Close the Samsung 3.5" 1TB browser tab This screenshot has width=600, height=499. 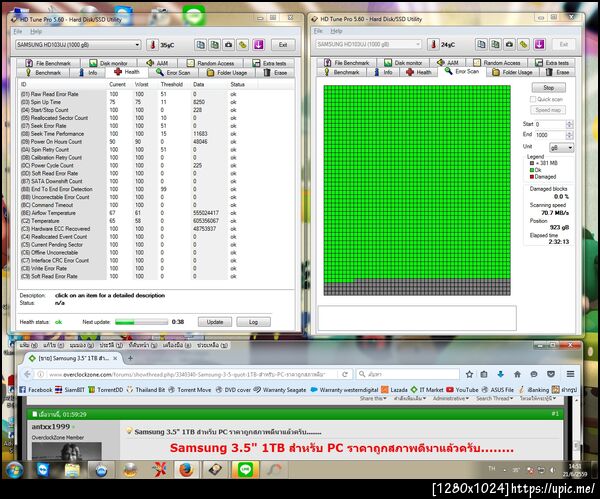tap(115, 359)
